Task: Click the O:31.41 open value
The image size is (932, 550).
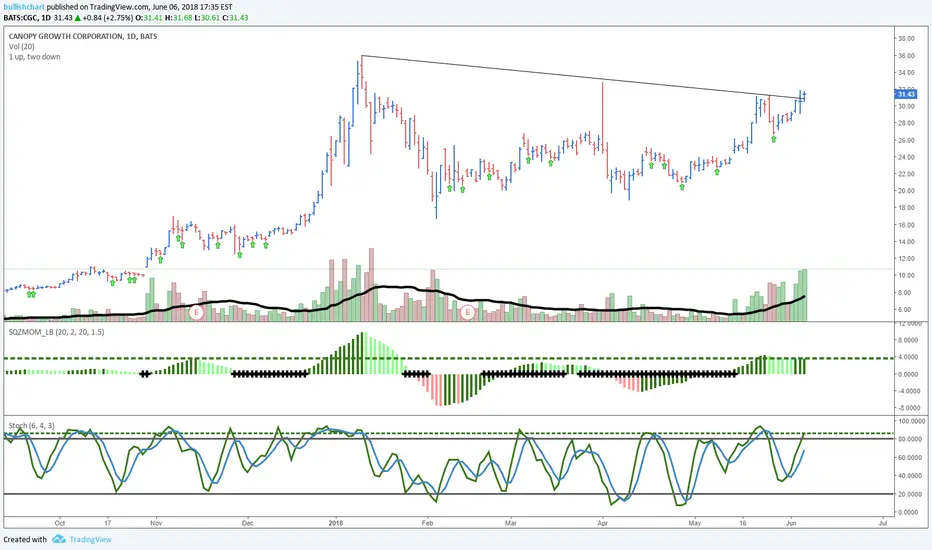Action: (x=149, y=18)
